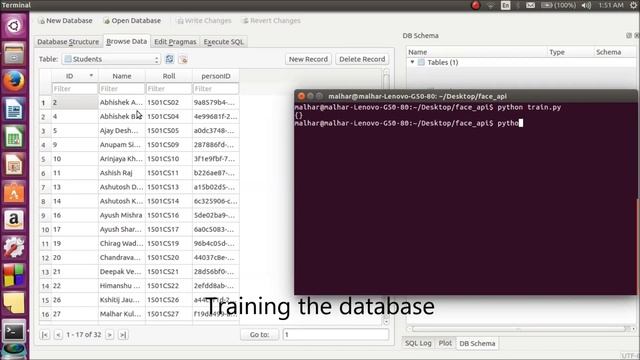Open LibreOffice Impress from the dock
Screen dimensions: 640x360
[14, 165]
